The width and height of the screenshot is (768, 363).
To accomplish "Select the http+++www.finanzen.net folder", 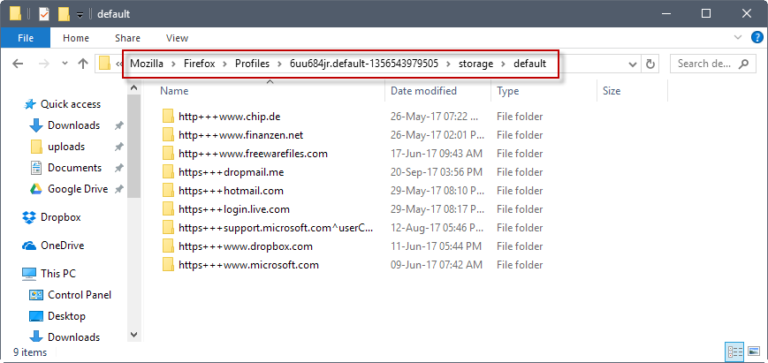I will pyautogui.click(x=241, y=135).
